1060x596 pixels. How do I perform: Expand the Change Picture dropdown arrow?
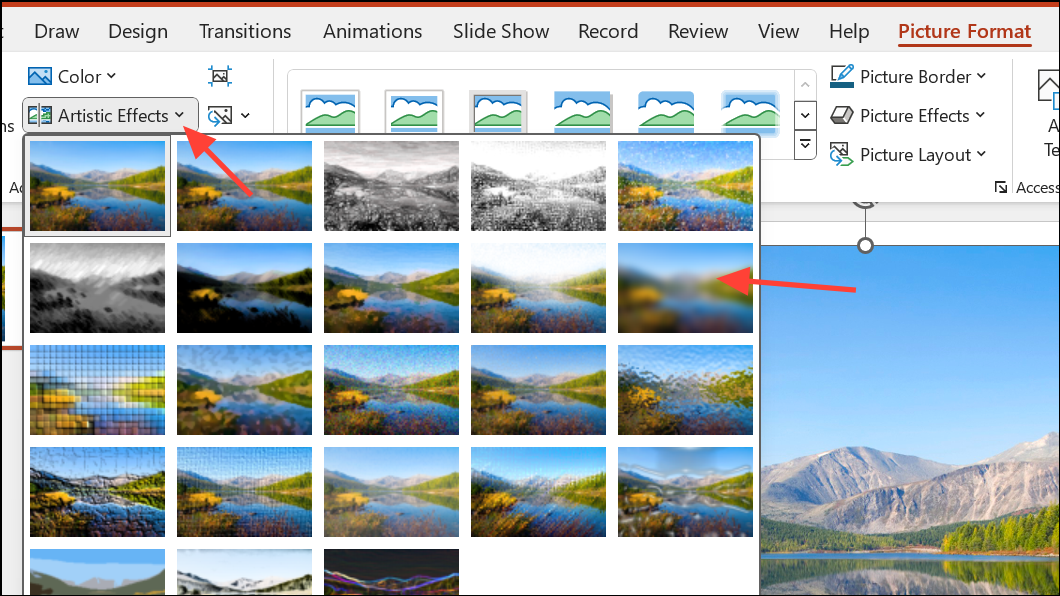click(x=245, y=116)
